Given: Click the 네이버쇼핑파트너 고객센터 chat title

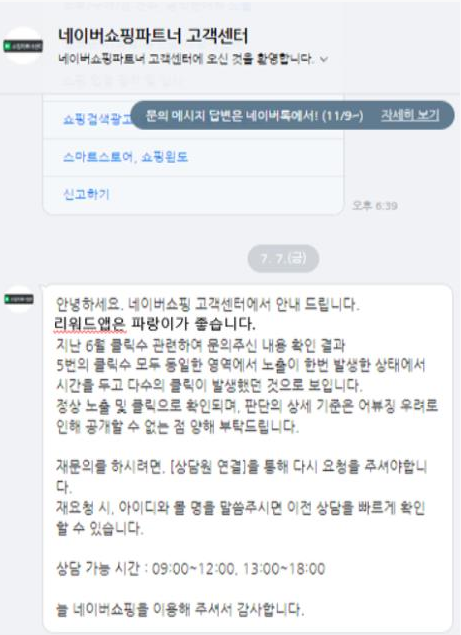Looking at the screenshot, I should [x=153, y=36].
